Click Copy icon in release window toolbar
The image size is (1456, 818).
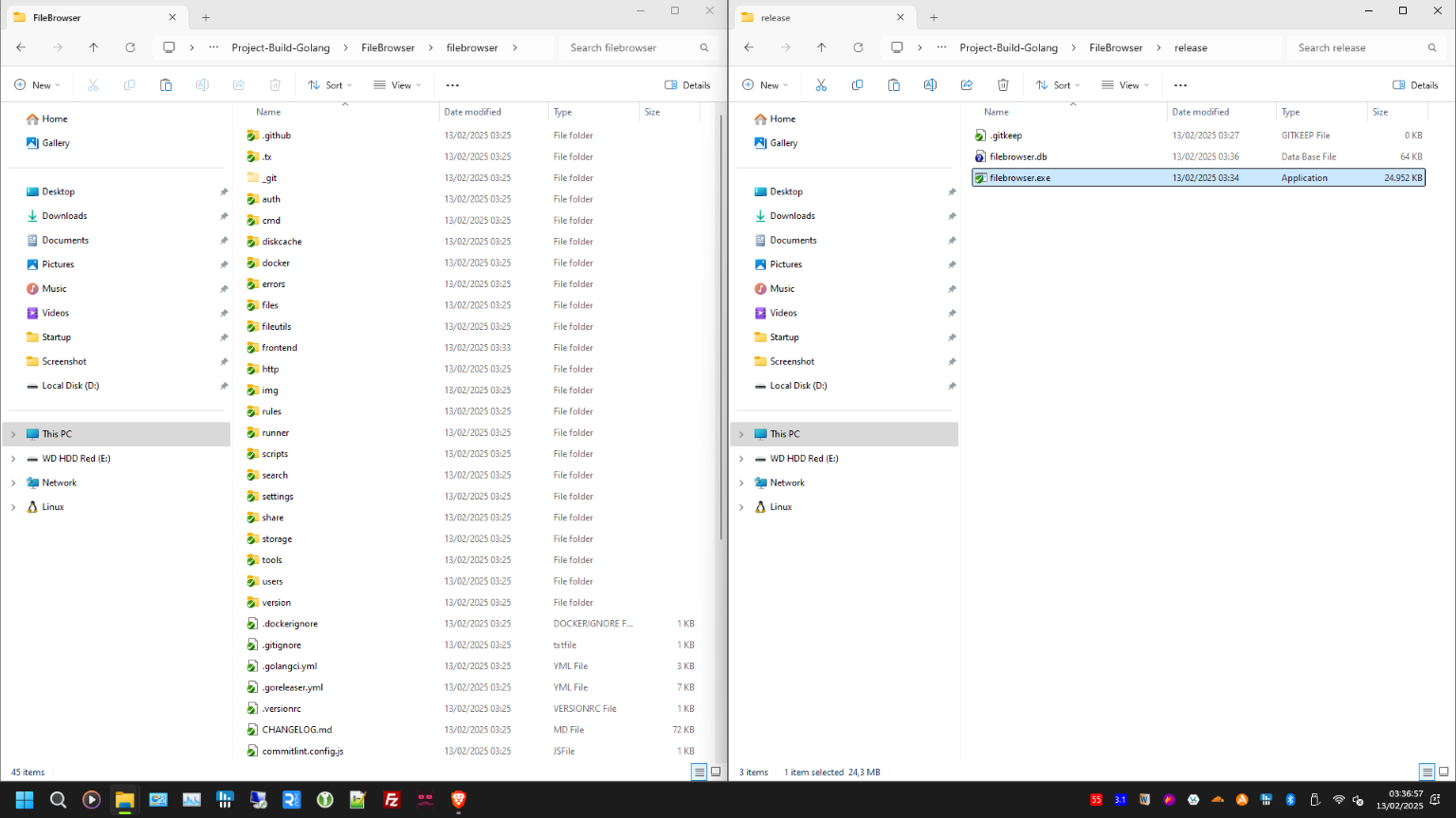tap(857, 85)
